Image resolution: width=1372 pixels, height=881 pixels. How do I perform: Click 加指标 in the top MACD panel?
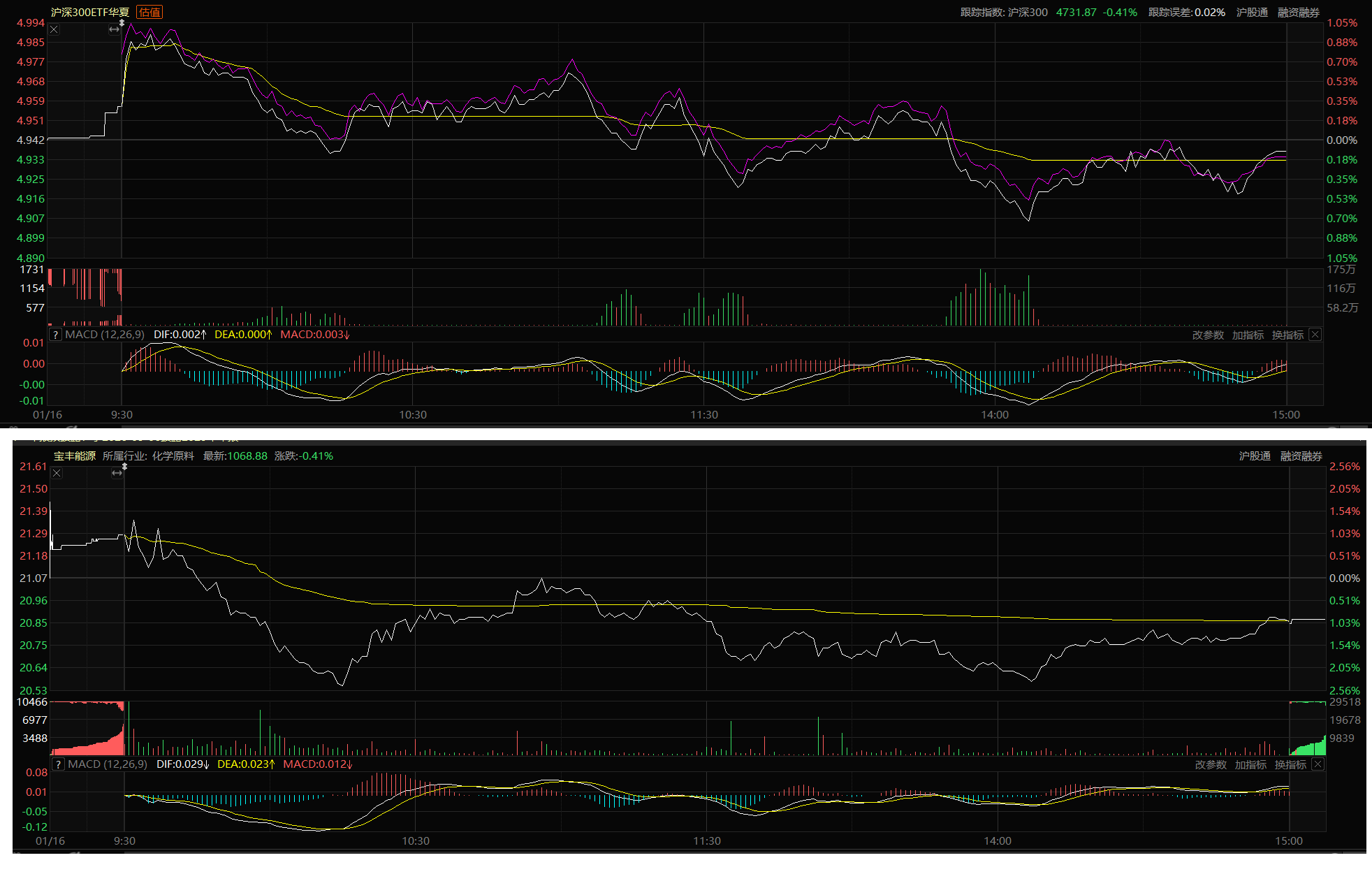1248,335
